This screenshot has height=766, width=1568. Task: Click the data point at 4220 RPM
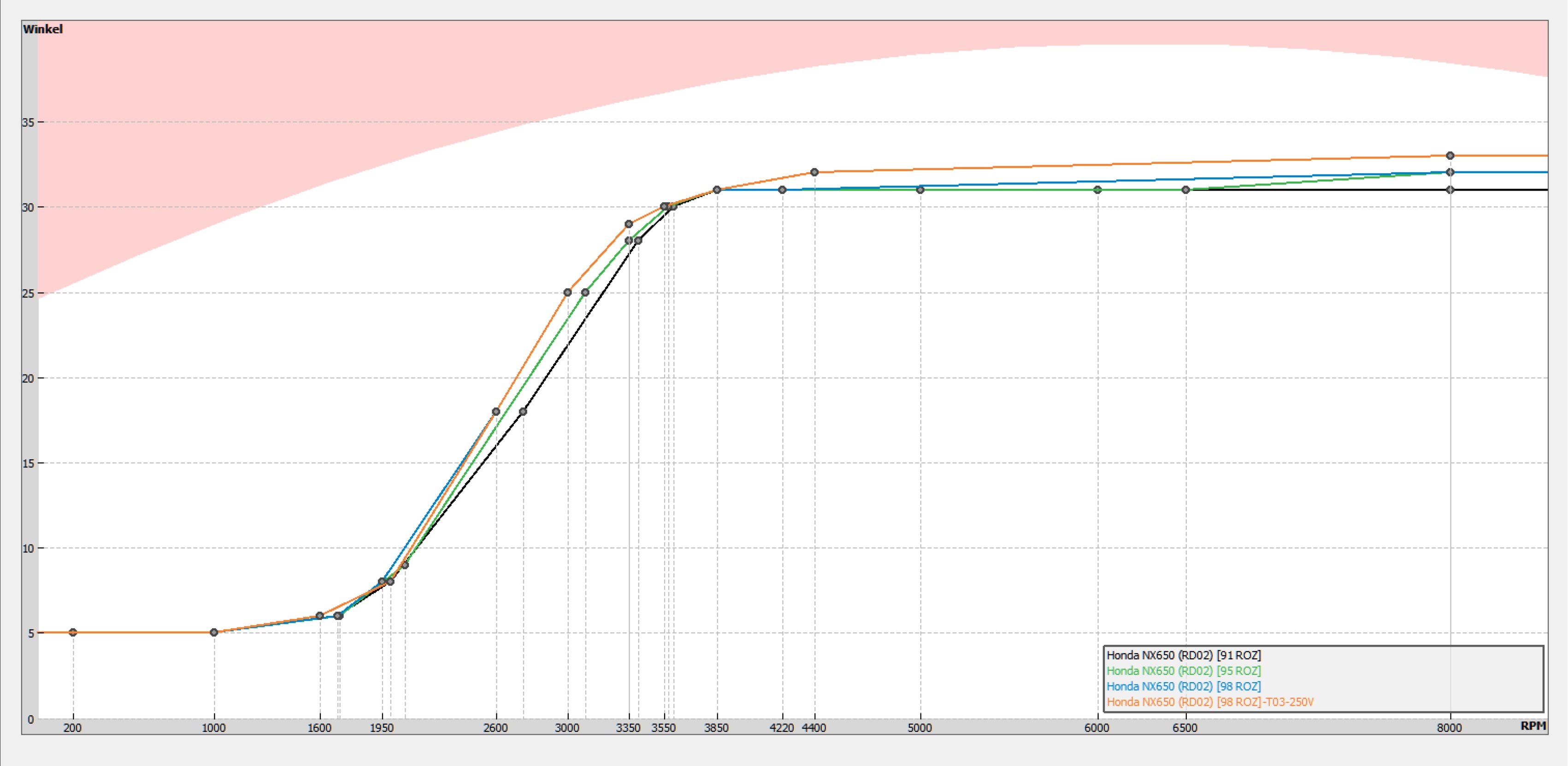[x=782, y=190]
